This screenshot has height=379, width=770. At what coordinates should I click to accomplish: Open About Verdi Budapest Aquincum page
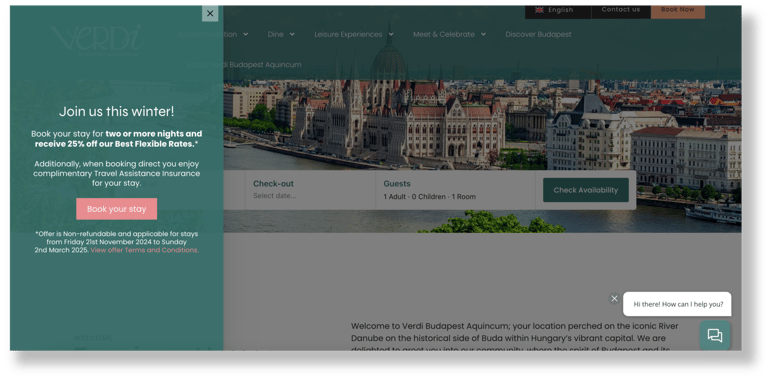(x=244, y=65)
